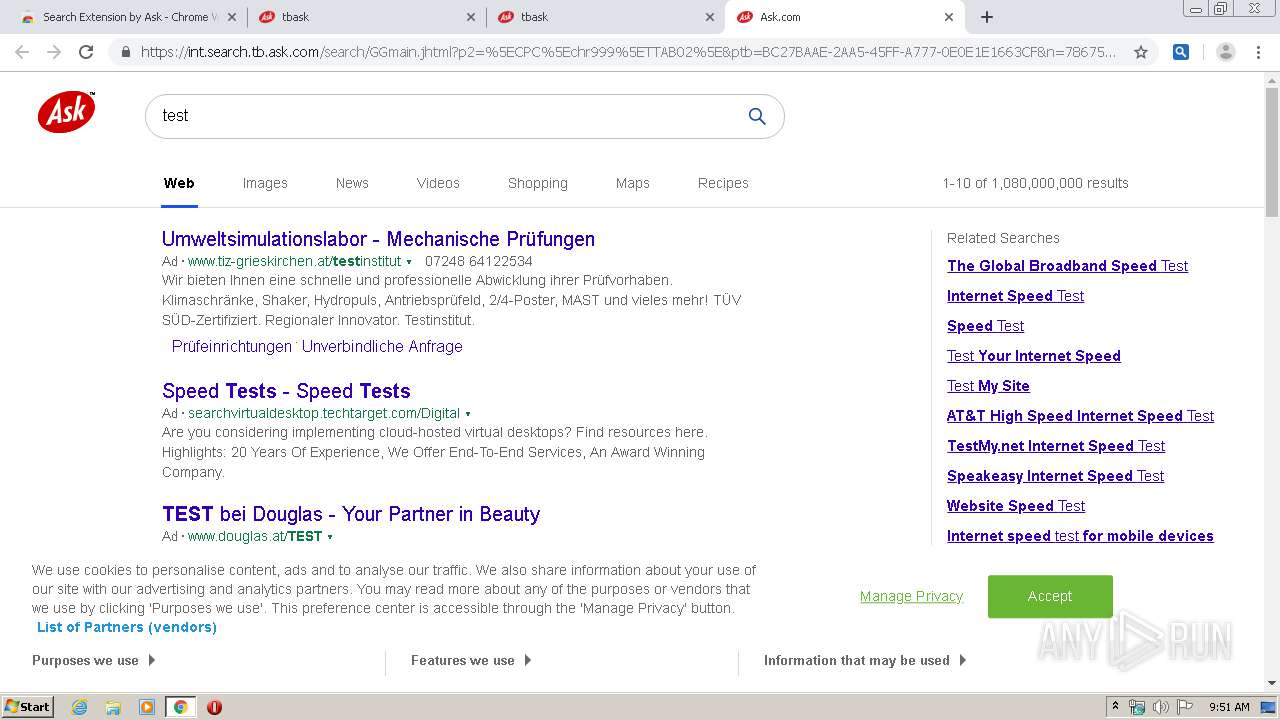1280x720 pixels.
Task: Select the Web results tab
Action: click(x=179, y=183)
